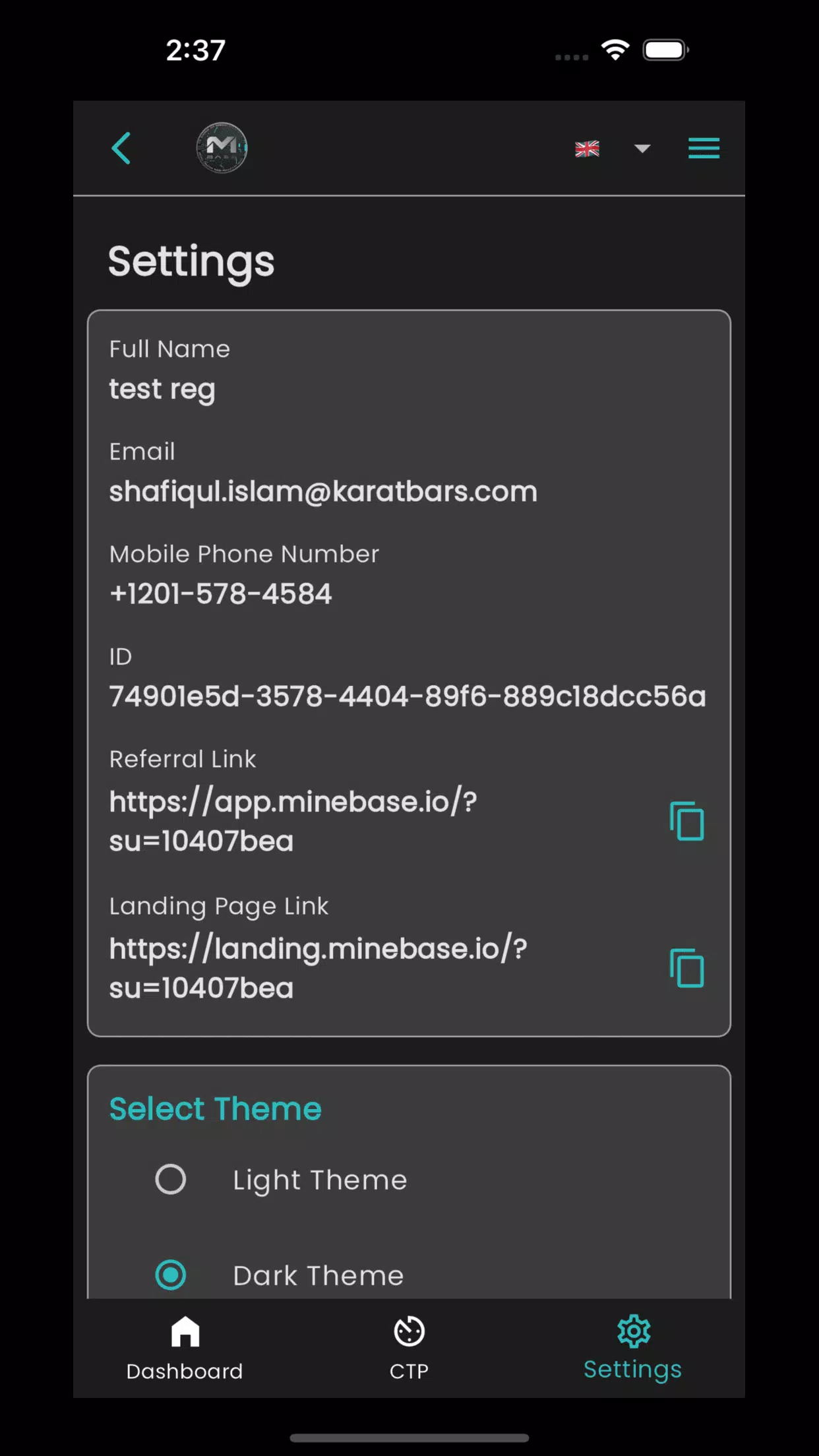Image resolution: width=819 pixels, height=1456 pixels.
Task: Tap the CTP timer icon
Action: (409, 1331)
